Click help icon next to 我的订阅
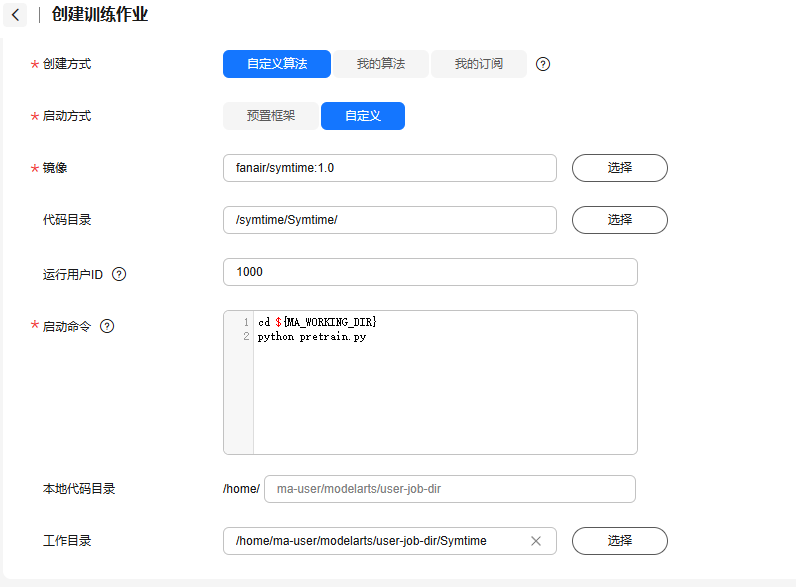The height and width of the screenshot is (587, 796). point(543,64)
